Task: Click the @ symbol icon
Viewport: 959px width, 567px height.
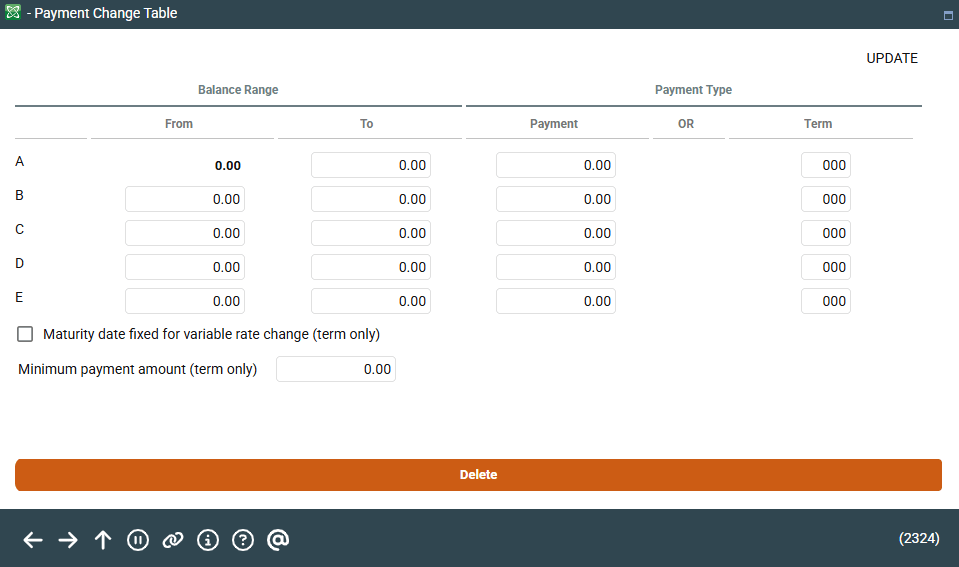Action: pos(278,540)
